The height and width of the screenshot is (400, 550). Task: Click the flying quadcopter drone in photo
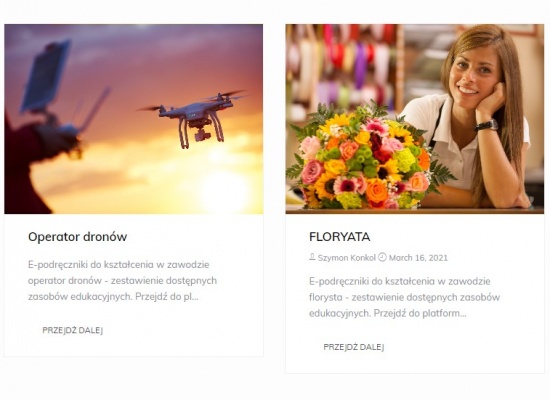coord(195,119)
